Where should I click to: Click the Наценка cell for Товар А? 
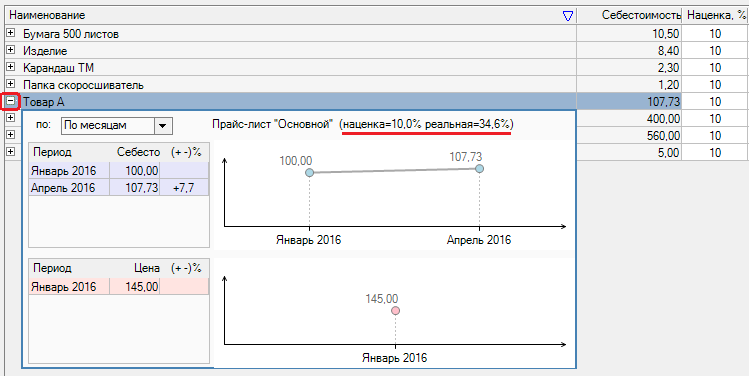[715, 101]
